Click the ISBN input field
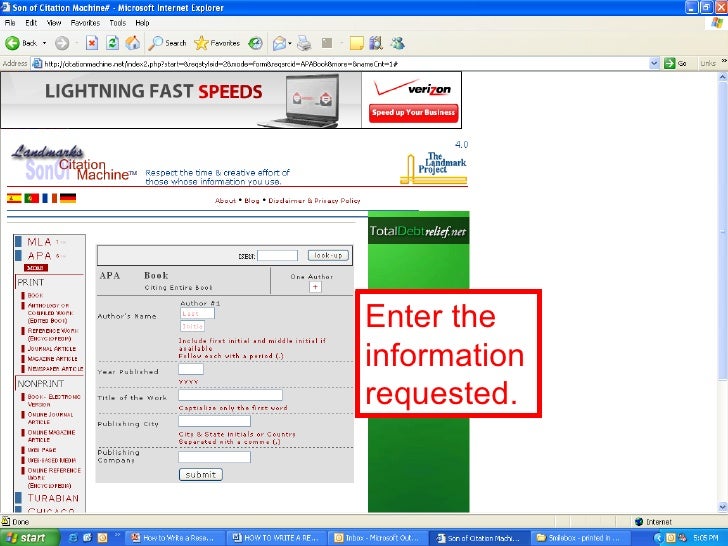The width and height of the screenshot is (728, 546). click(277, 255)
